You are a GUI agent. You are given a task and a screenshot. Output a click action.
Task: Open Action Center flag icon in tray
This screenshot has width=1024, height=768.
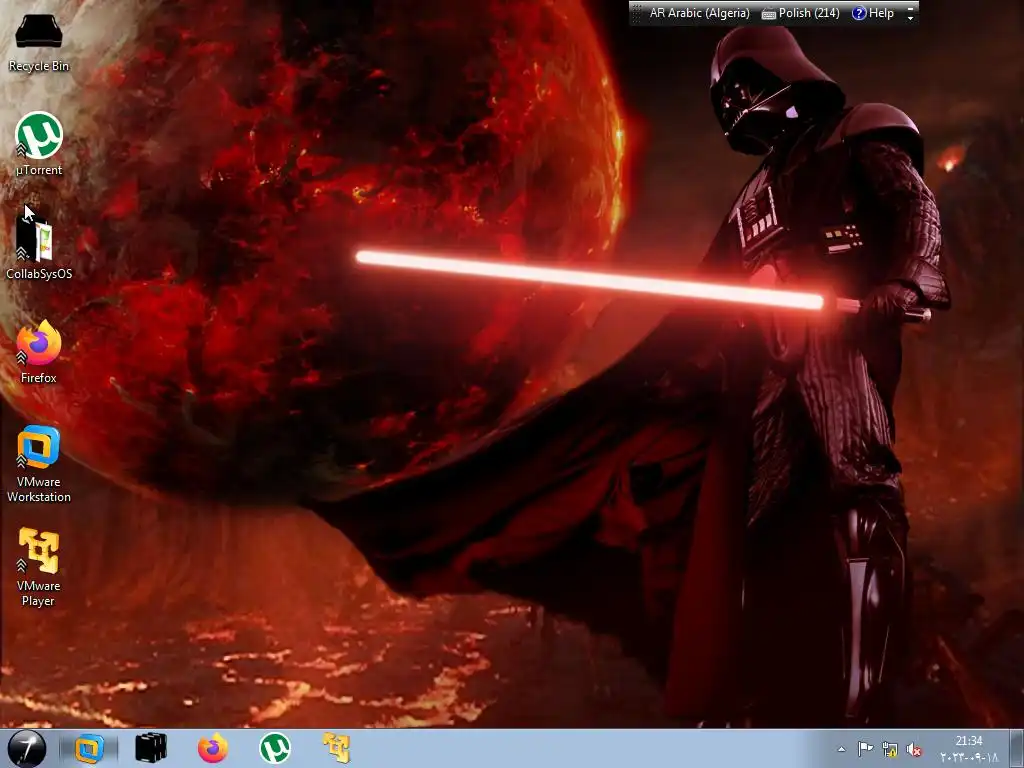pyautogui.click(x=865, y=749)
